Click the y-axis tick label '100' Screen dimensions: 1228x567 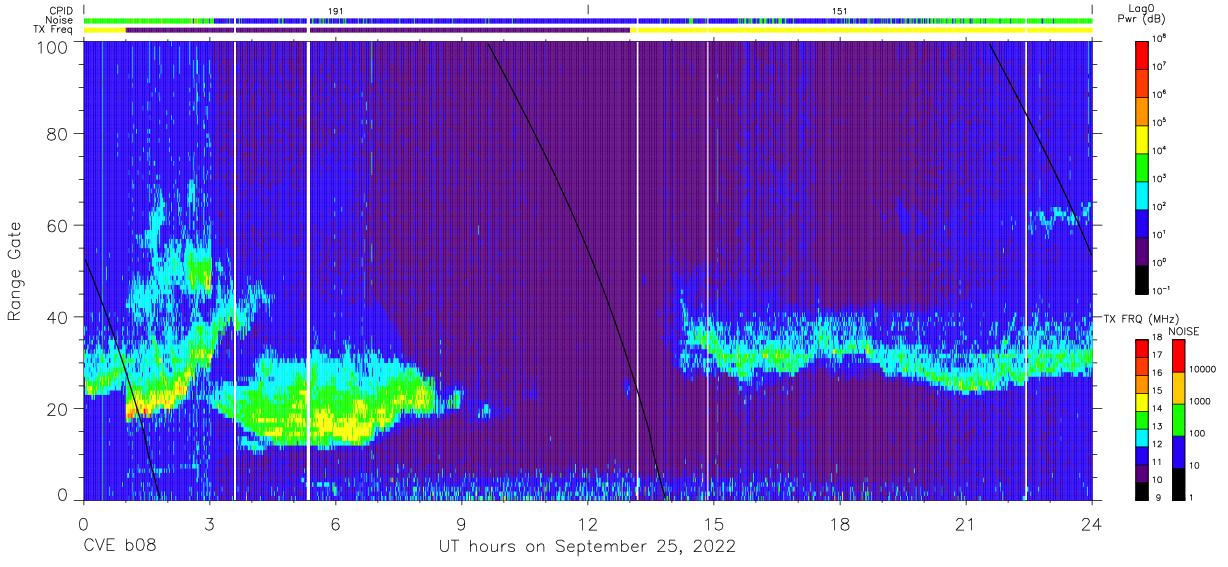[52, 47]
